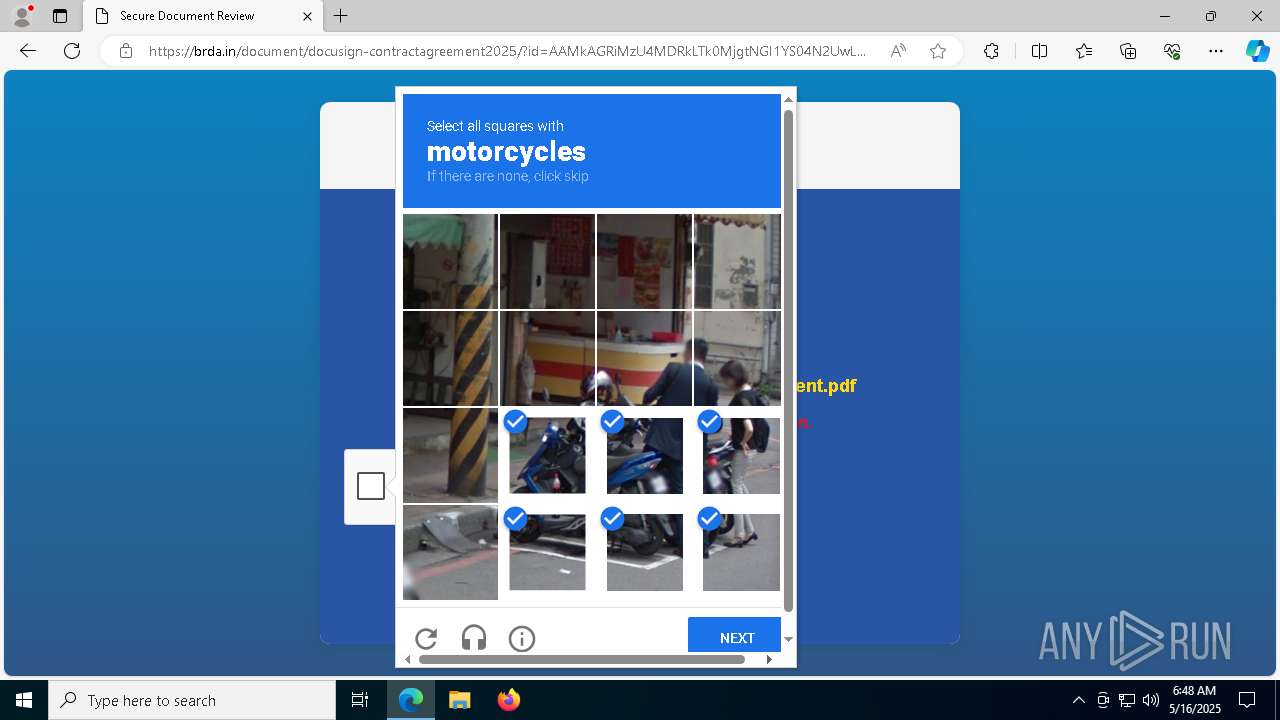This screenshot has width=1280, height=720.
Task: Click the address bar URL field
Action: (x=508, y=51)
